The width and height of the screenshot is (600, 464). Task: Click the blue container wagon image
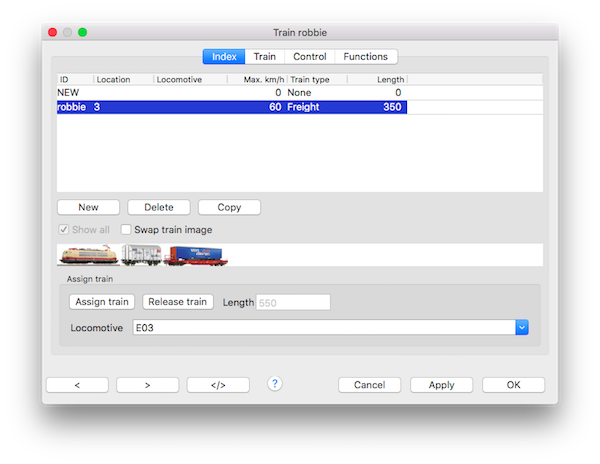tap(196, 257)
